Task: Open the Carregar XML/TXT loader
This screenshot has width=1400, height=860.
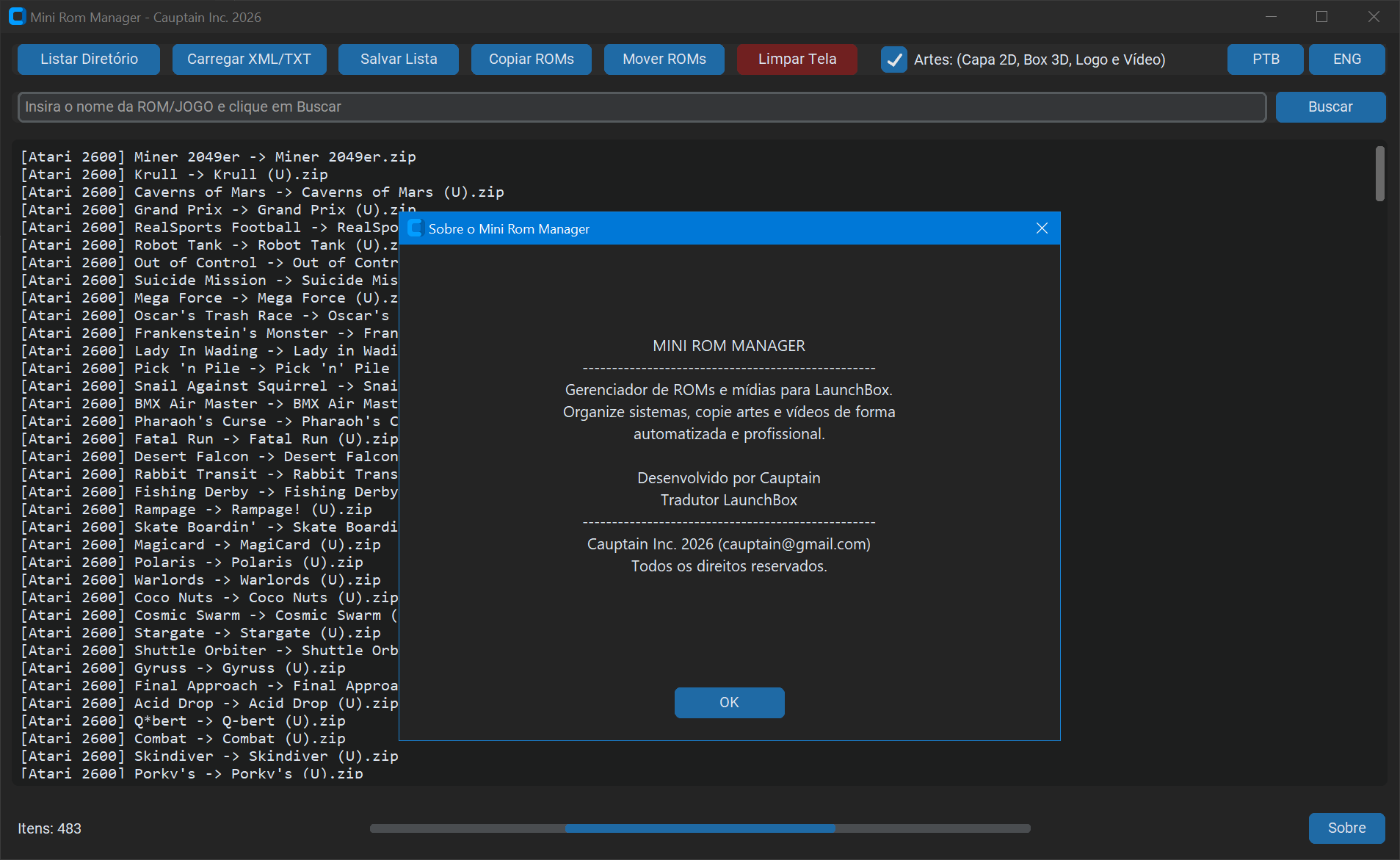Action: click(x=249, y=59)
